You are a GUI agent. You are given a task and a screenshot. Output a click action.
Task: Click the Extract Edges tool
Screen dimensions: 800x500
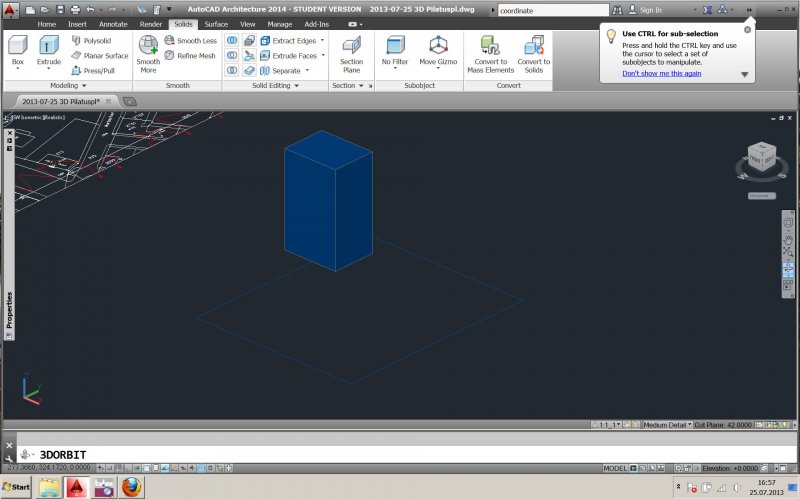tap(289, 40)
